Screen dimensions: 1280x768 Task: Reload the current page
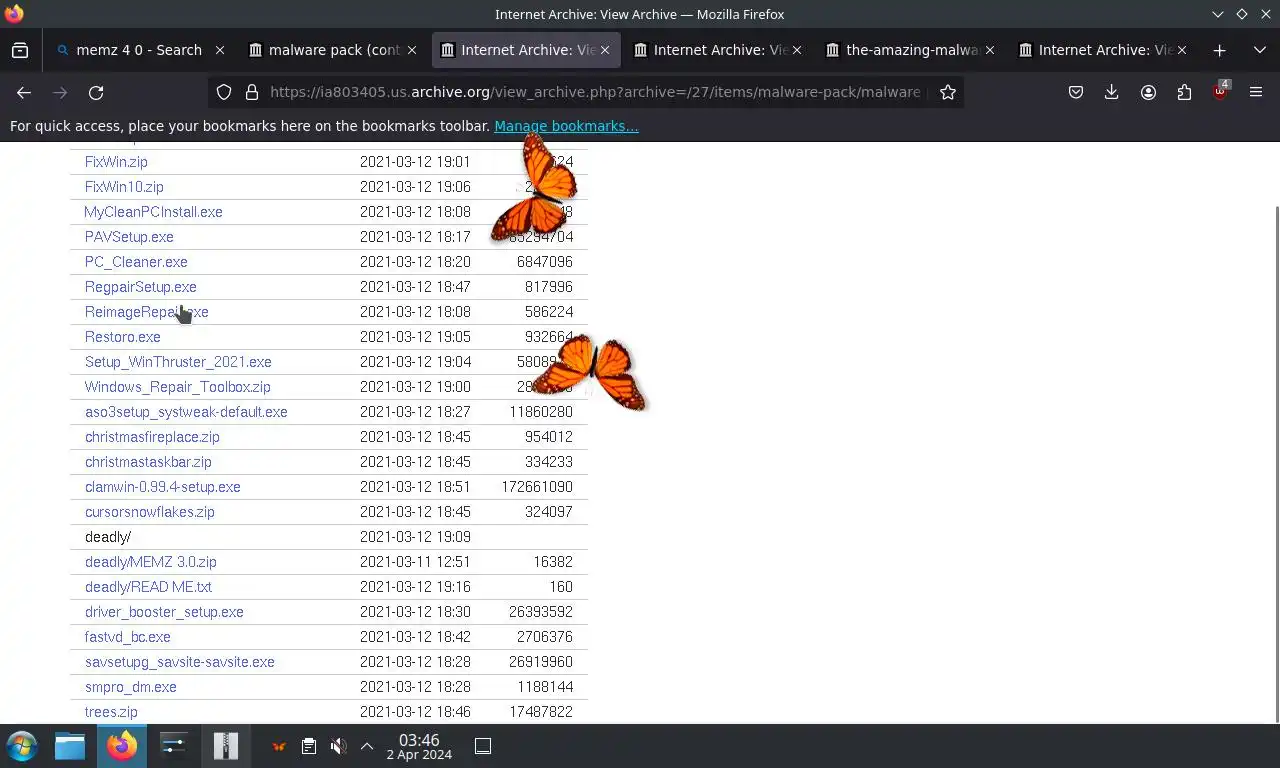click(x=96, y=92)
